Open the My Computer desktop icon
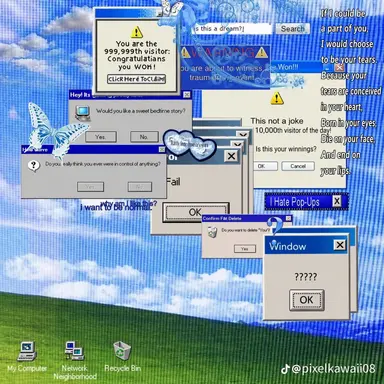This screenshot has height=384, width=384. tap(27, 357)
